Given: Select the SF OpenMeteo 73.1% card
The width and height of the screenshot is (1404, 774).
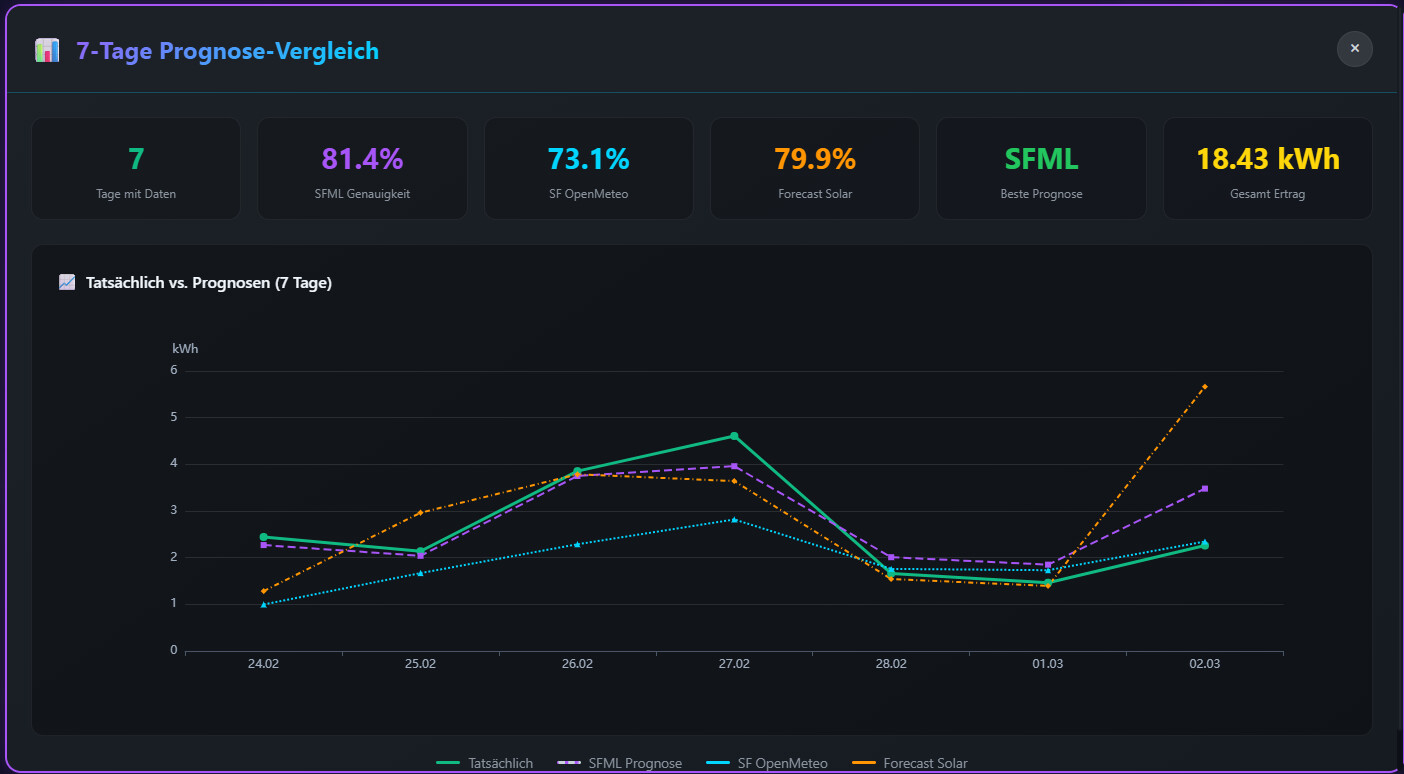Looking at the screenshot, I should coord(588,168).
